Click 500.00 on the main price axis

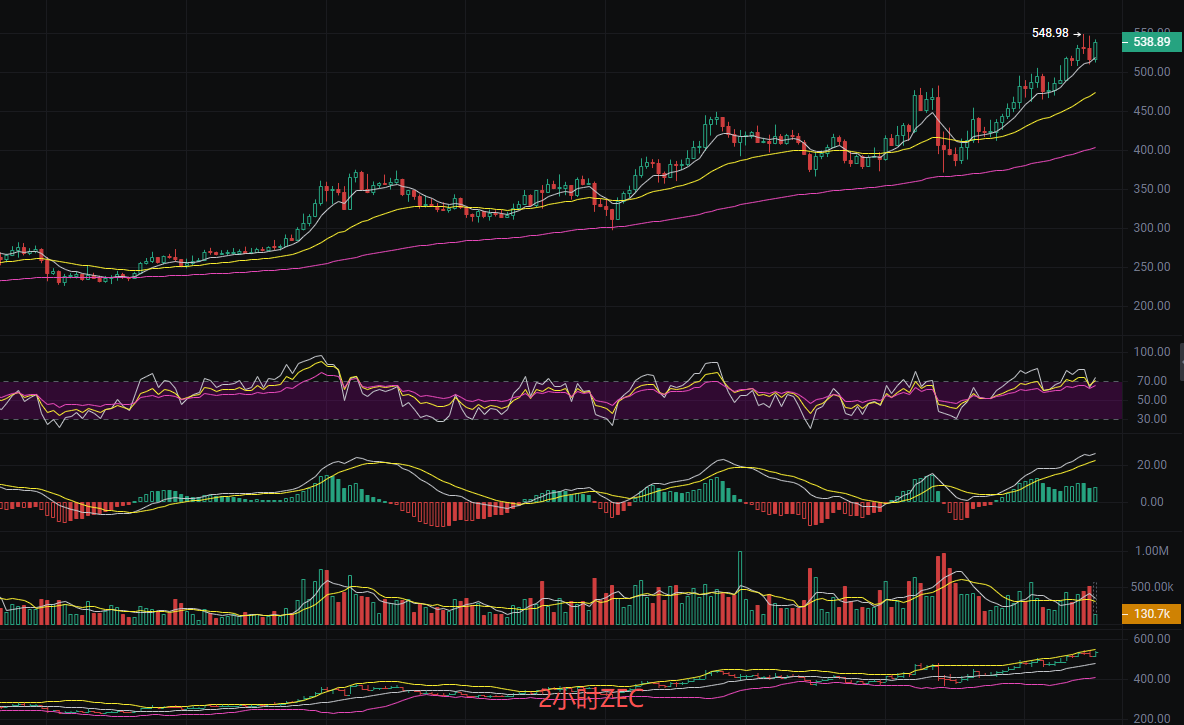click(x=1152, y=72)
